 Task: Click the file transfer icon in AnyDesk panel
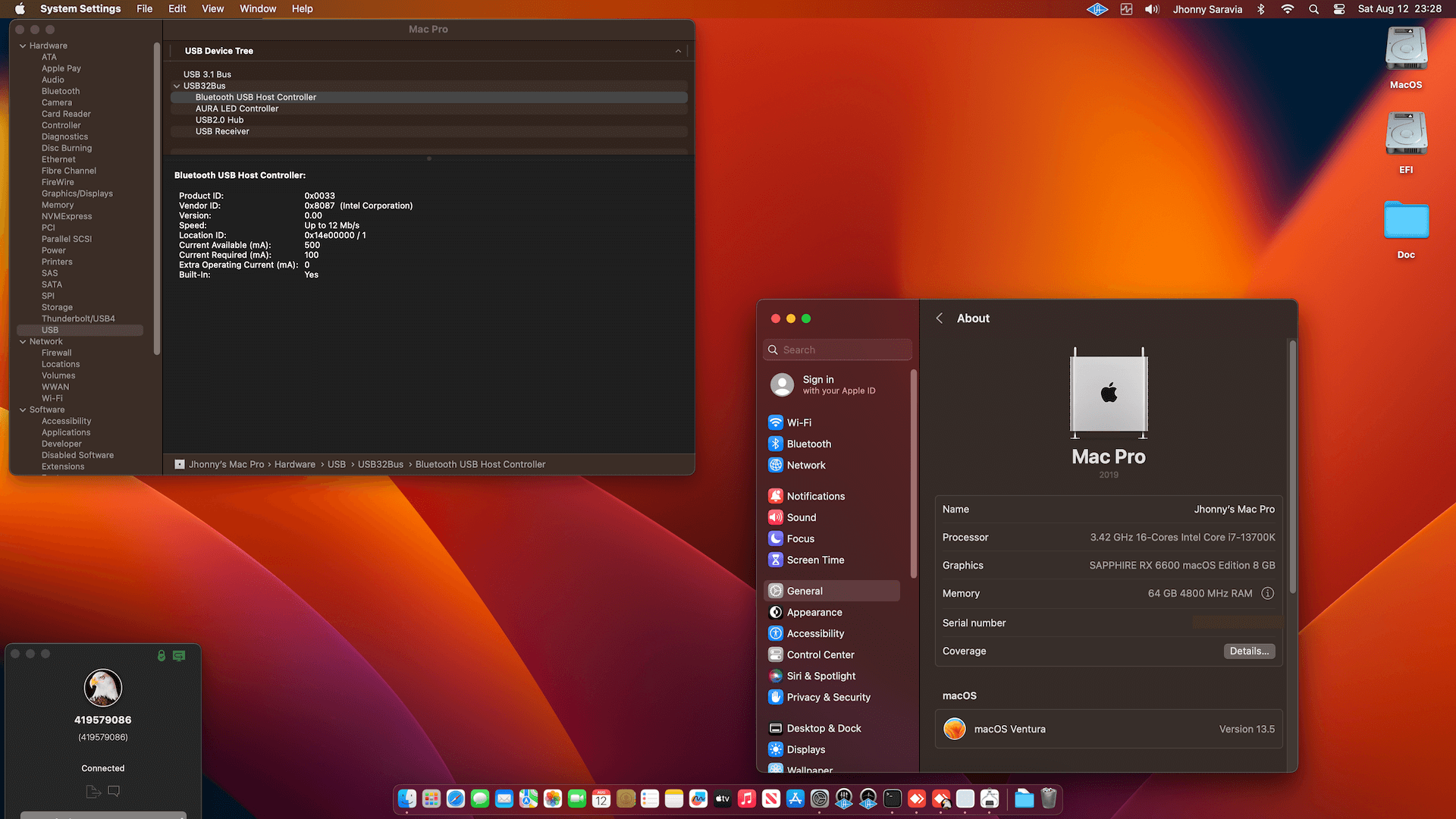(x=93, y=792)
